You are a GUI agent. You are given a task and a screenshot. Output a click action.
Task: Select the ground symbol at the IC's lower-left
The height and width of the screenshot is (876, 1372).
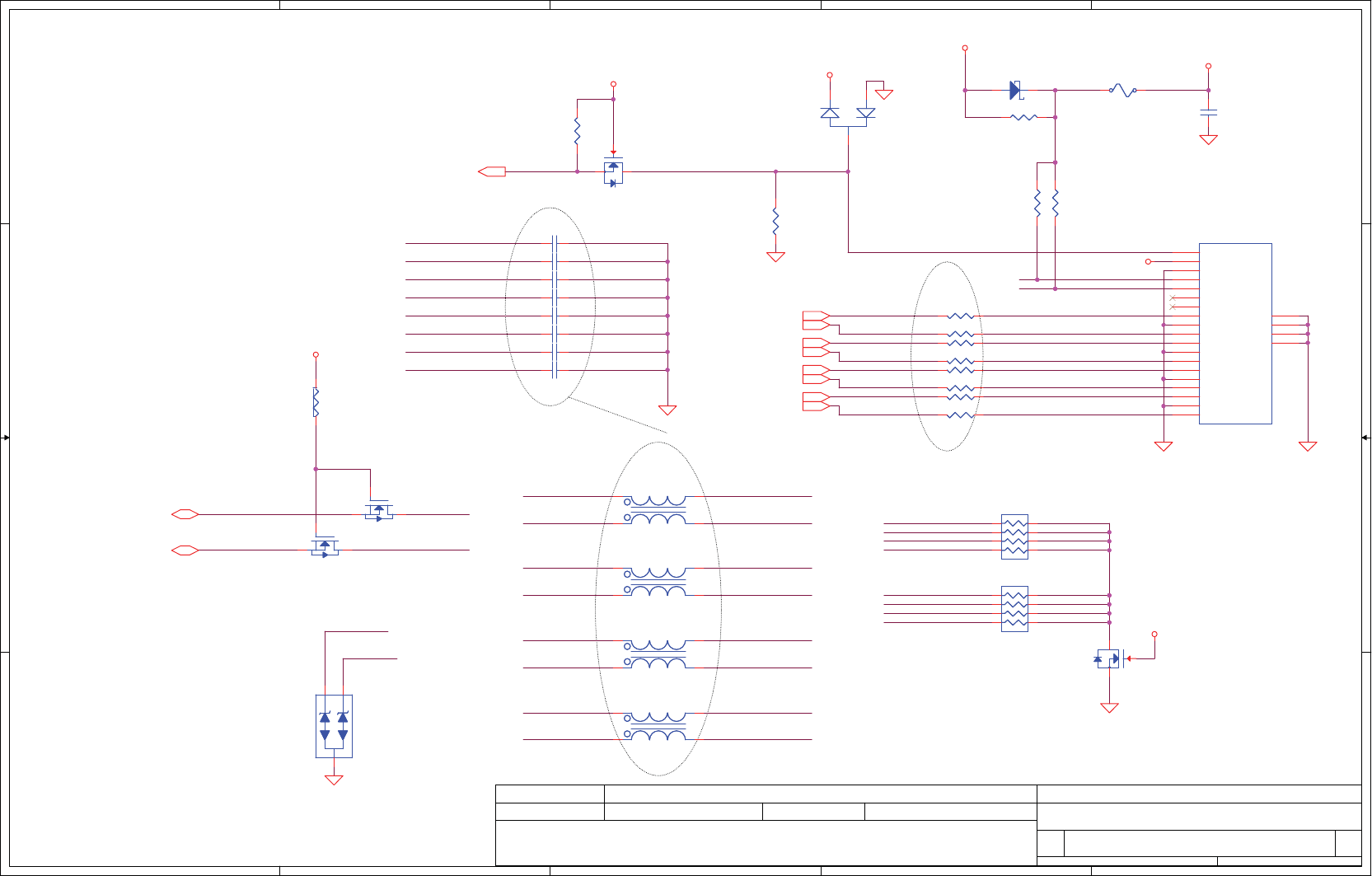pyautogui.click(x=1164, y=447)
